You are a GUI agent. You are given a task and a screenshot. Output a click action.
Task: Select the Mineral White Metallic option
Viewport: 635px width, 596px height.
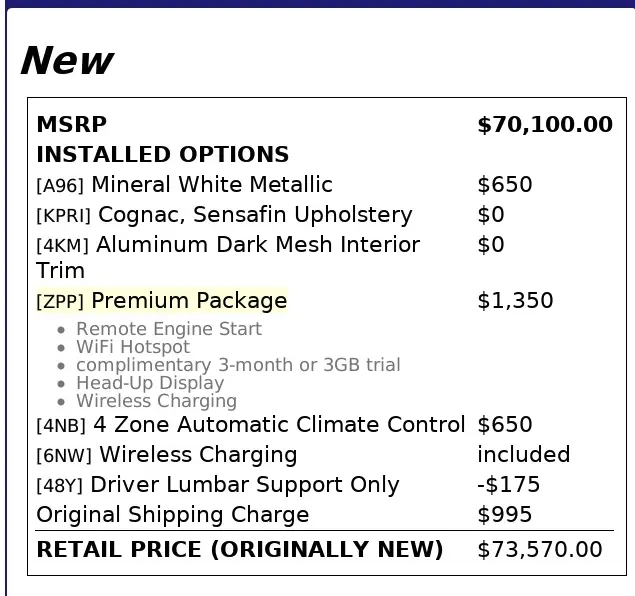click(x=184, y=185)
